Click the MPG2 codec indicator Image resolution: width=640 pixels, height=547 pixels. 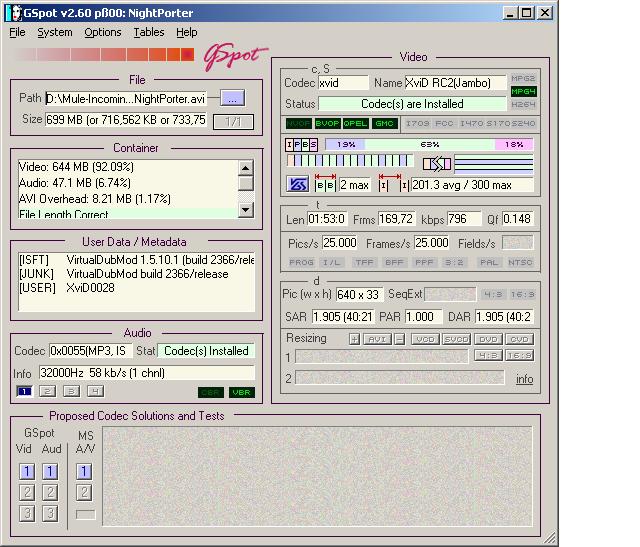tap(523, 78)
